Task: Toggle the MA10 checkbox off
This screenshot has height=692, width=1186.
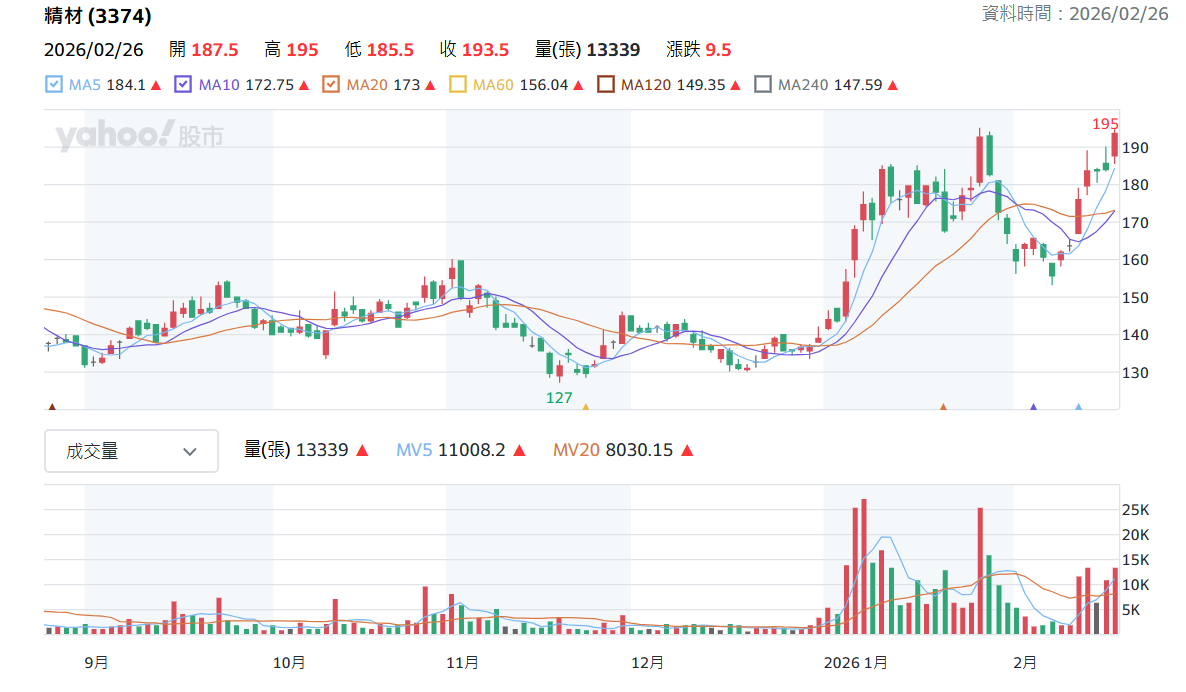Action: point(183,85)
